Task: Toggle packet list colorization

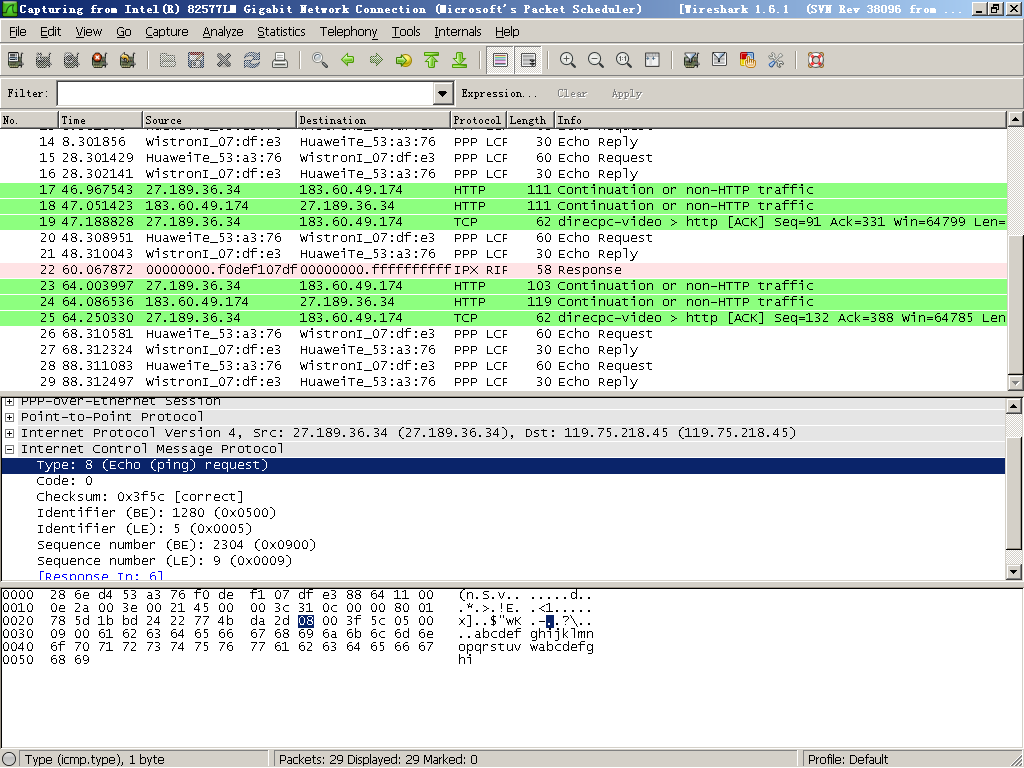Action: pos(500,61)
